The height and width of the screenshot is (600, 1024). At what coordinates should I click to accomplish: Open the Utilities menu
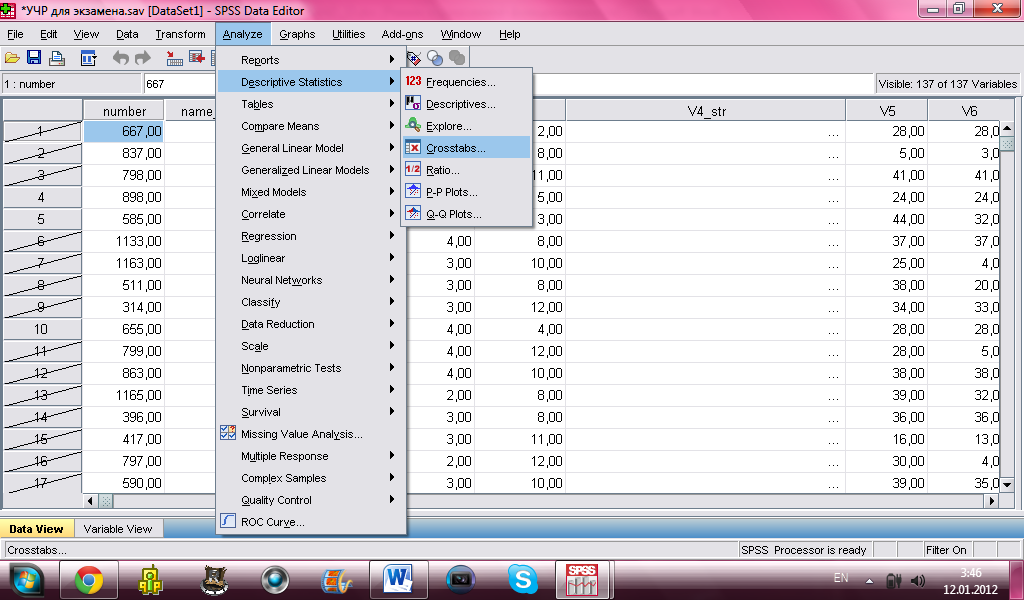click(348, 34)
